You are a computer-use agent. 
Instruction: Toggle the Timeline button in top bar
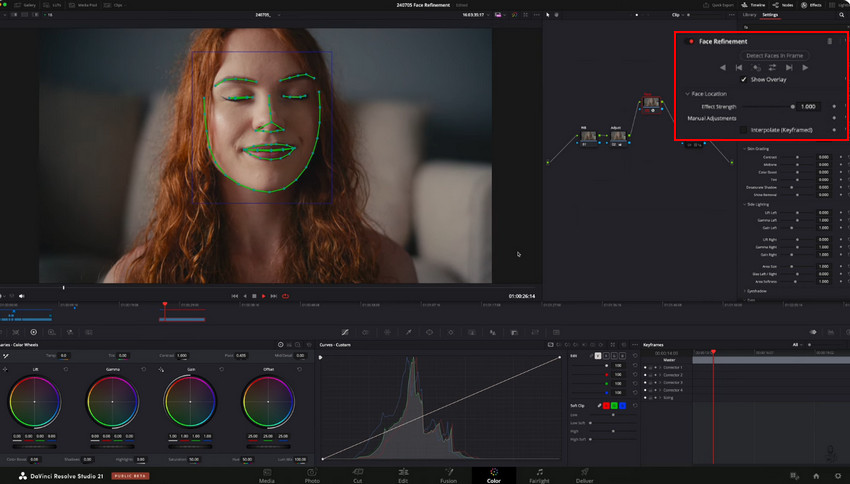pos(754,5)
